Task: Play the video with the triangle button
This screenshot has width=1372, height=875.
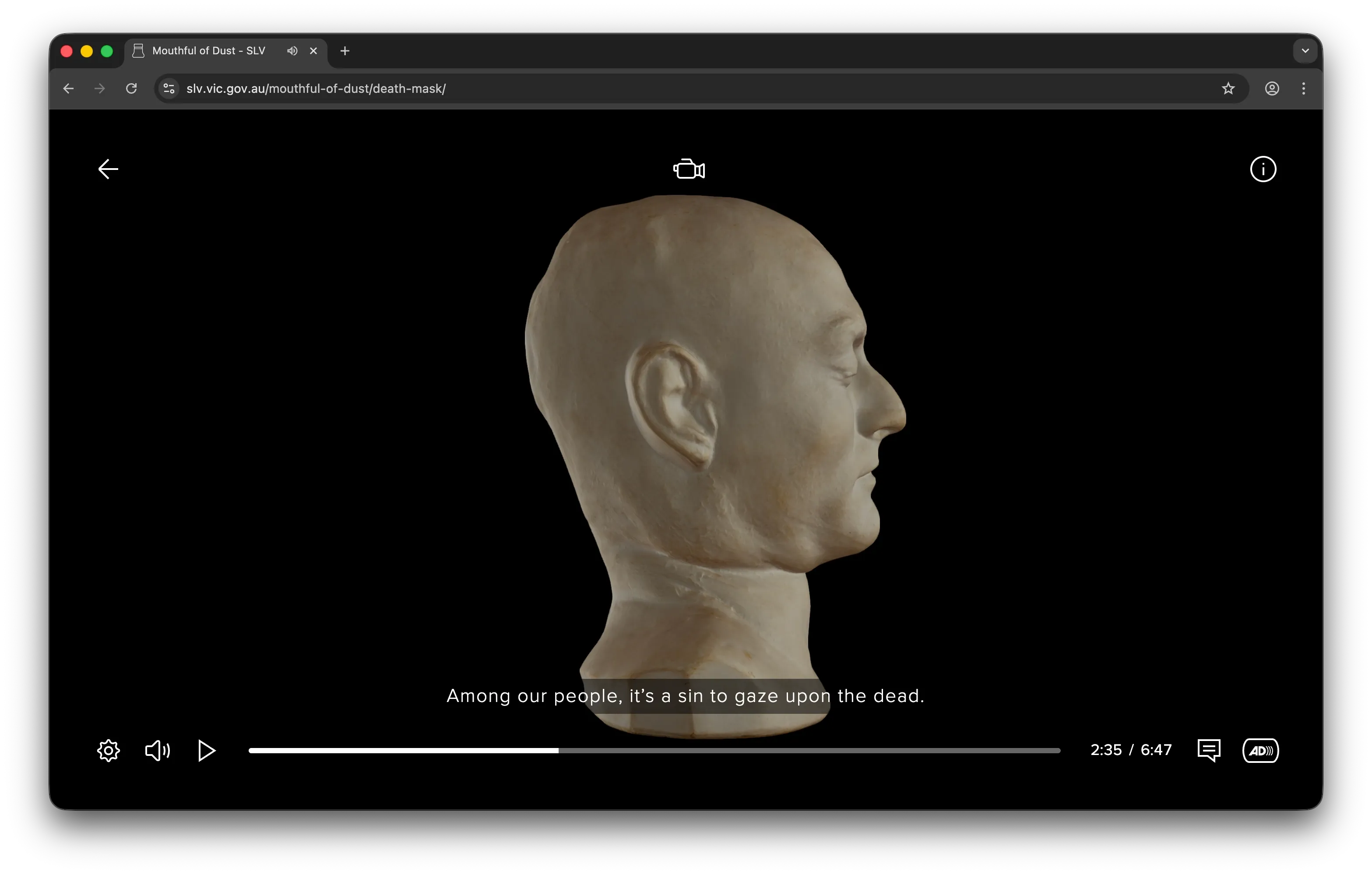Action: click(x=206, y=751)
